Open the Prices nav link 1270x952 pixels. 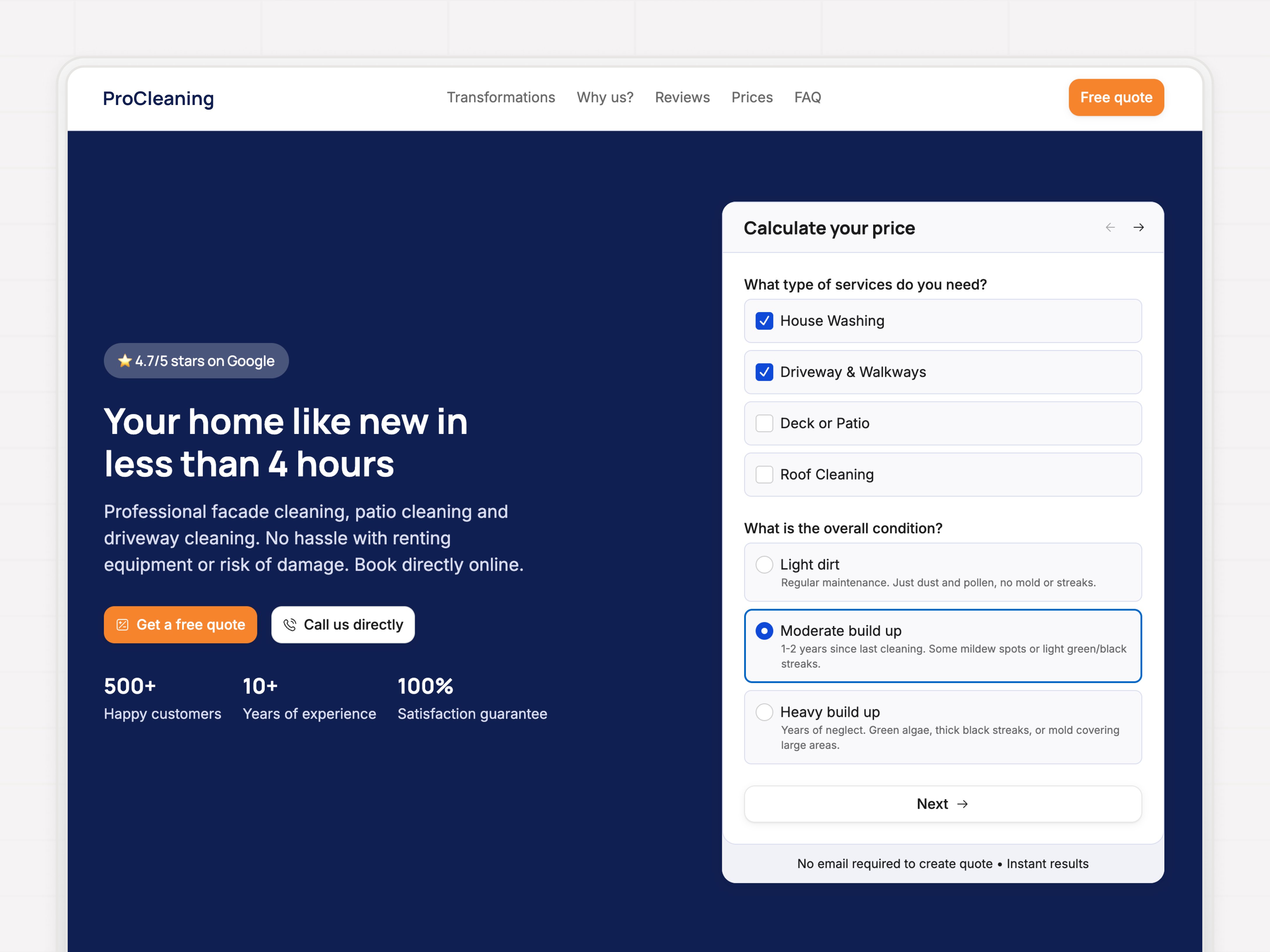point(751,97)
